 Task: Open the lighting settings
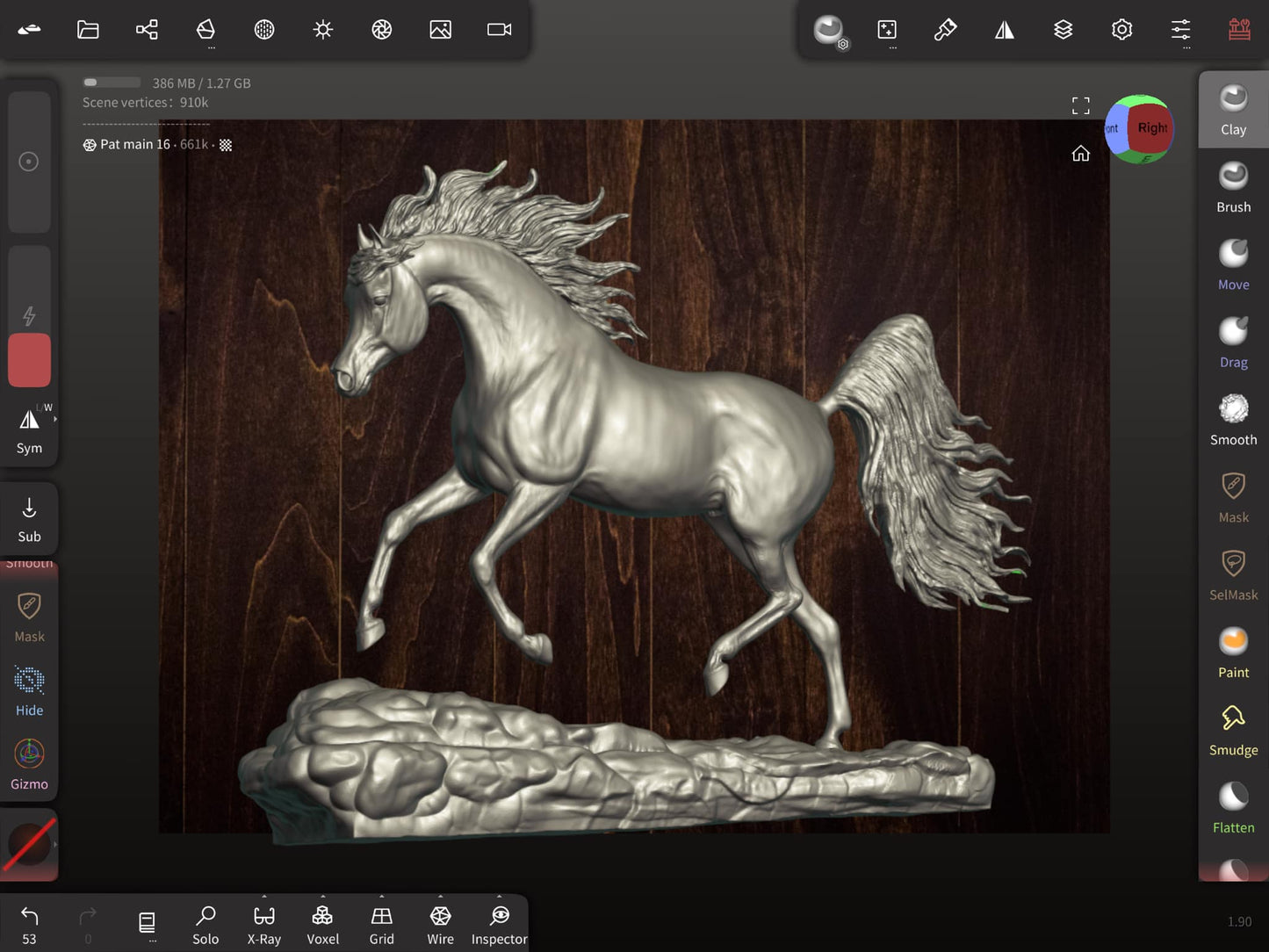(322, 29)
